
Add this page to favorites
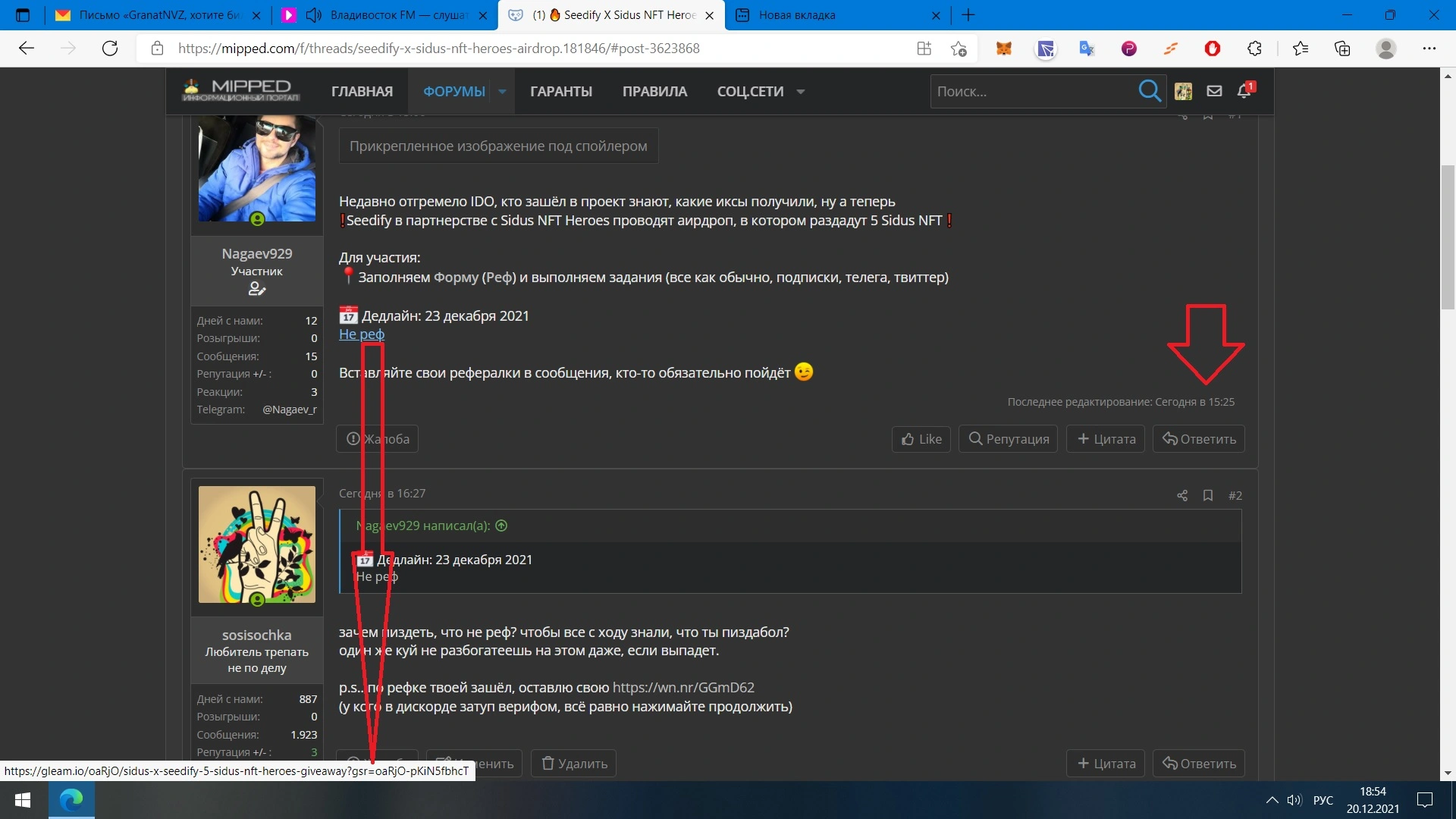click(x=959, y=49)
